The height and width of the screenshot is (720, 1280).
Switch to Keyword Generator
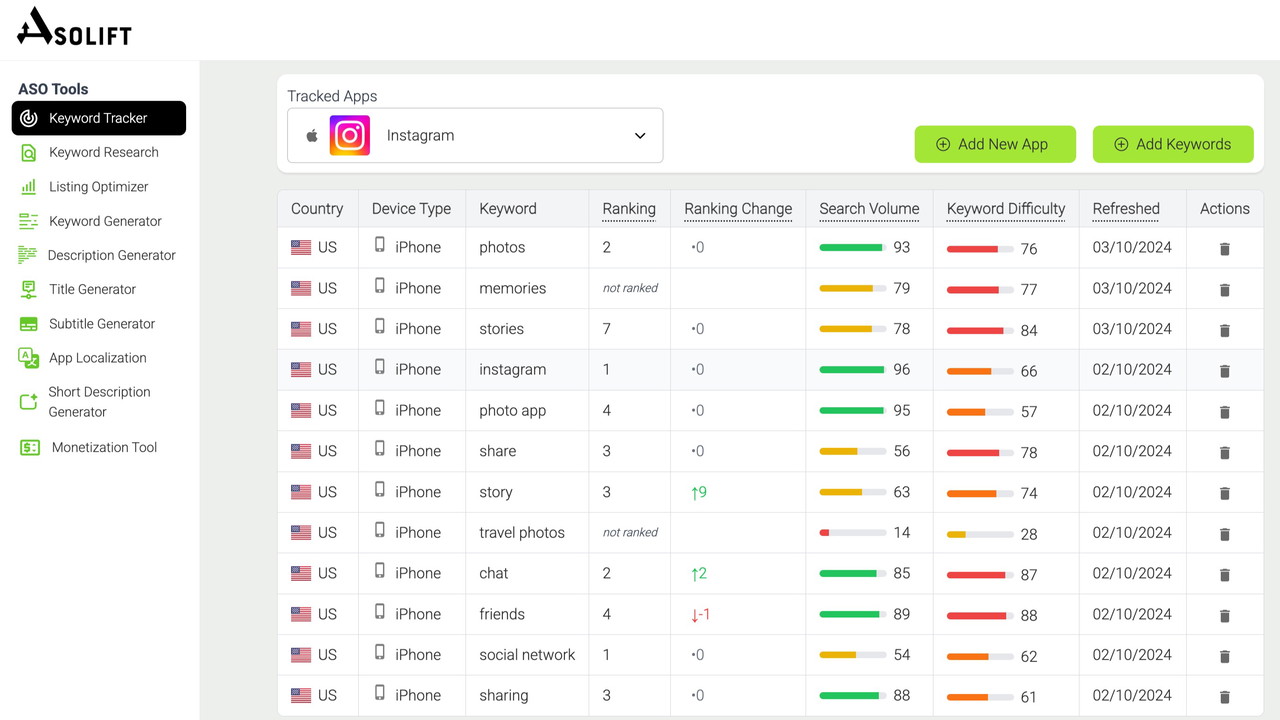[105, 221]
